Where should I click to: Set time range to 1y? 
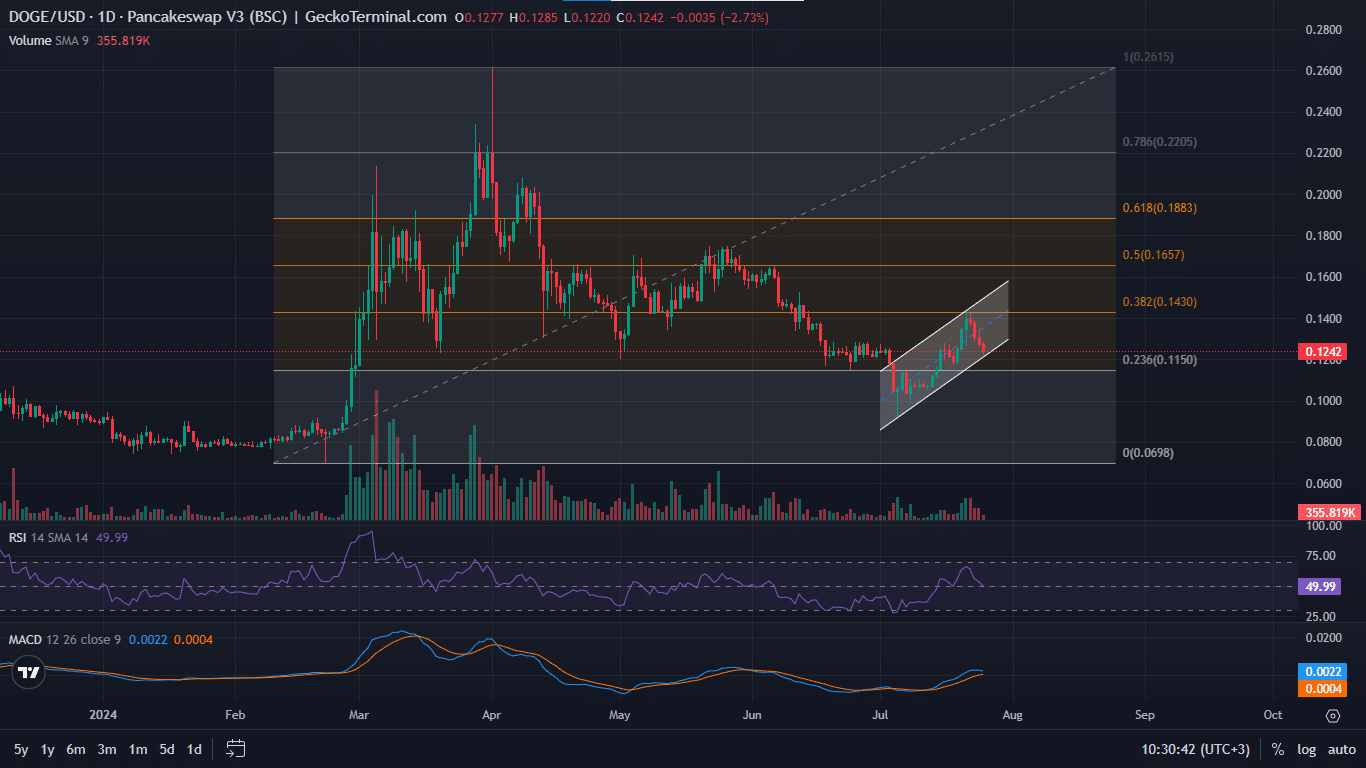point(47,749)
